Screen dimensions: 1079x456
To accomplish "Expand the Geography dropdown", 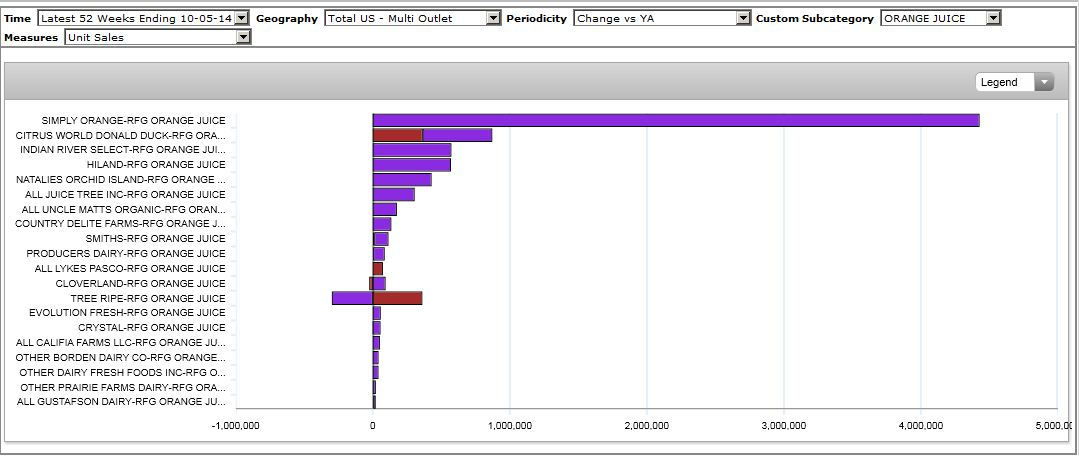I will 492,18.
